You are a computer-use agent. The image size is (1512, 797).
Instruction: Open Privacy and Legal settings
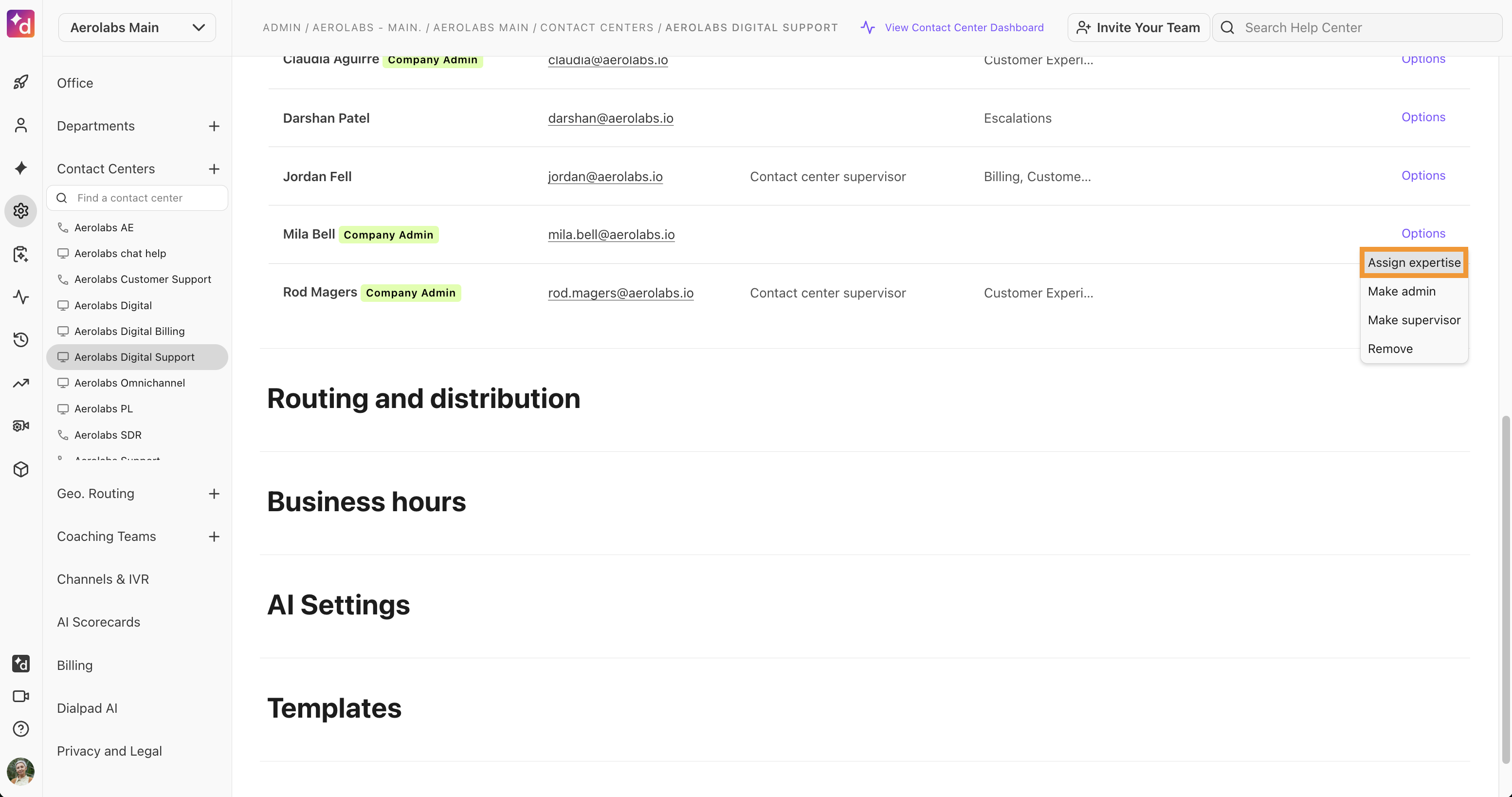pos(109,751)
